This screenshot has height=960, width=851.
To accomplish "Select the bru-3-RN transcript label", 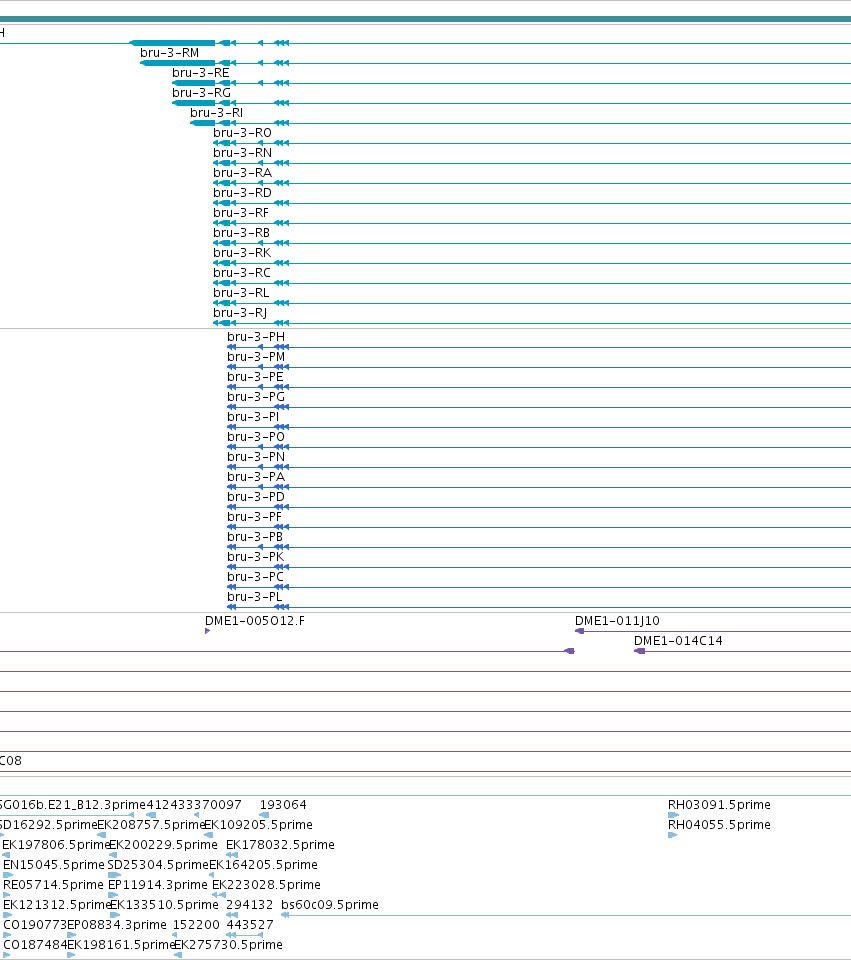I will [x=242, y=153].
